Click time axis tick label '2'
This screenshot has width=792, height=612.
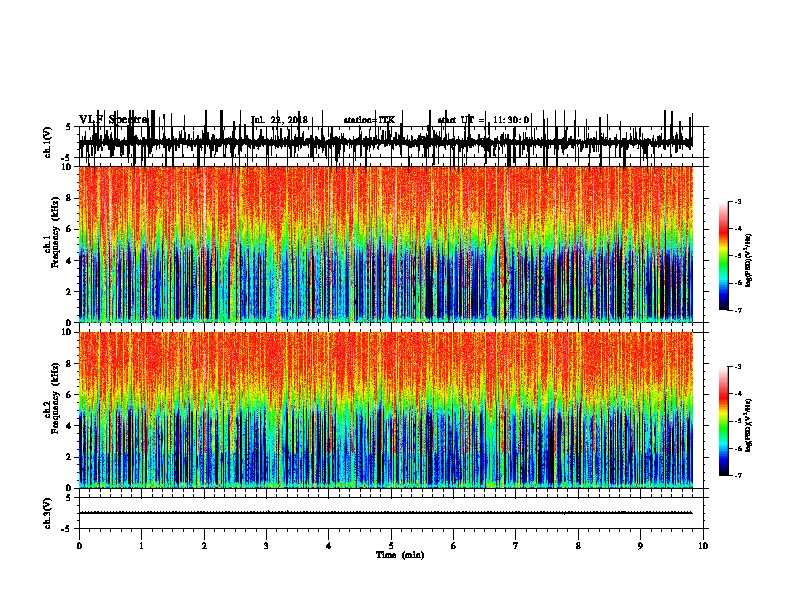[204, 545]
